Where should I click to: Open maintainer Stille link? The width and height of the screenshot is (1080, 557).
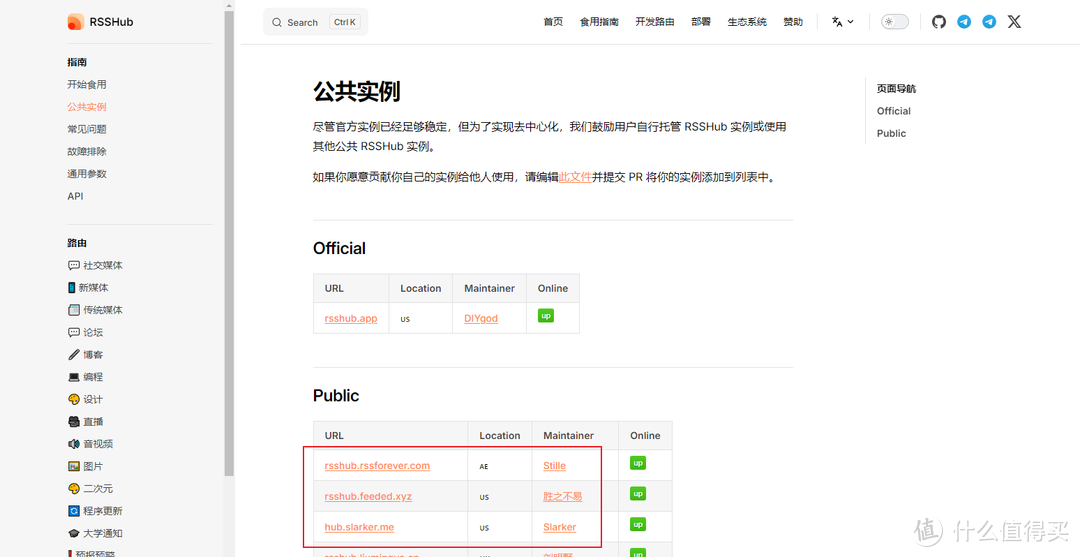(x=554, y=465)
